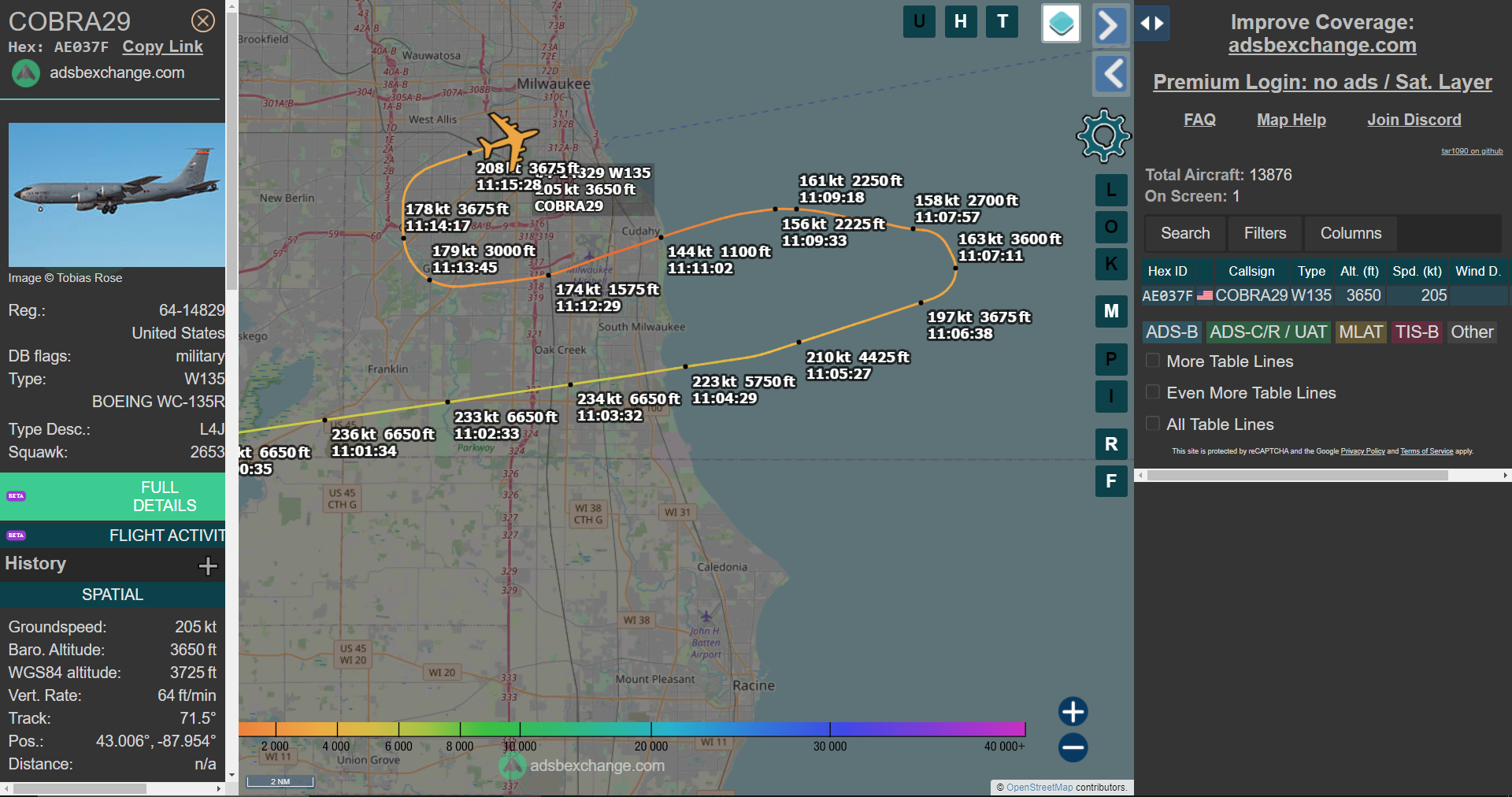Enable All Table Lines checkbox
This screenshot has width=1512, height=797.
click(1153, 424)
